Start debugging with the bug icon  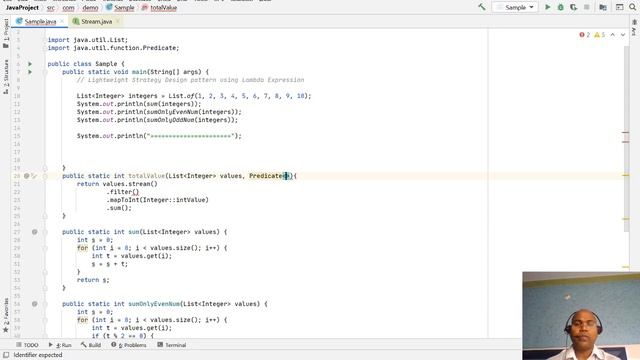[561, 7]
